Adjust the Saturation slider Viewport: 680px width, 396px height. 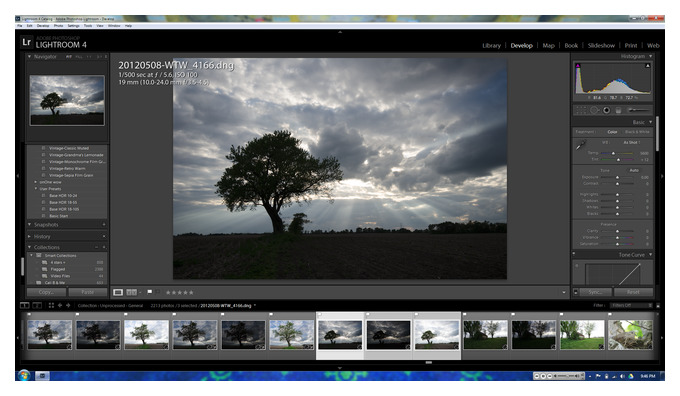click(617, 244)
